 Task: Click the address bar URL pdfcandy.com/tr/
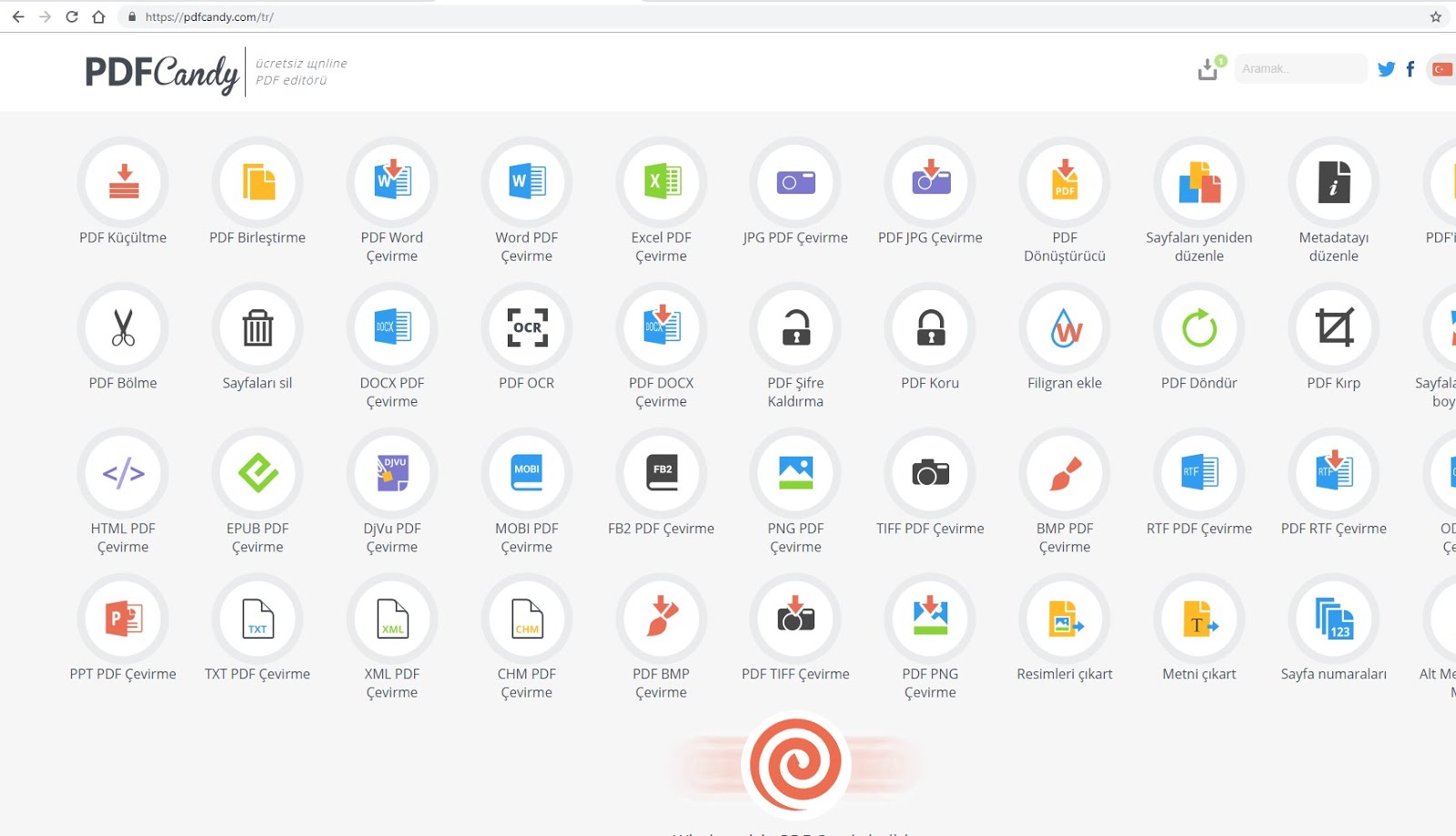click(x=209, y=16)
